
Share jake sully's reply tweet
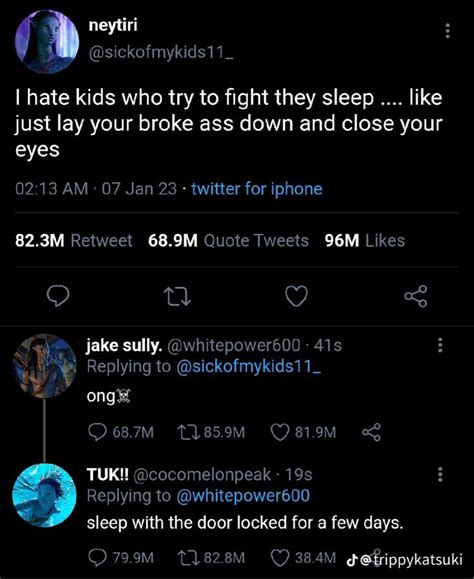point(371,432)
